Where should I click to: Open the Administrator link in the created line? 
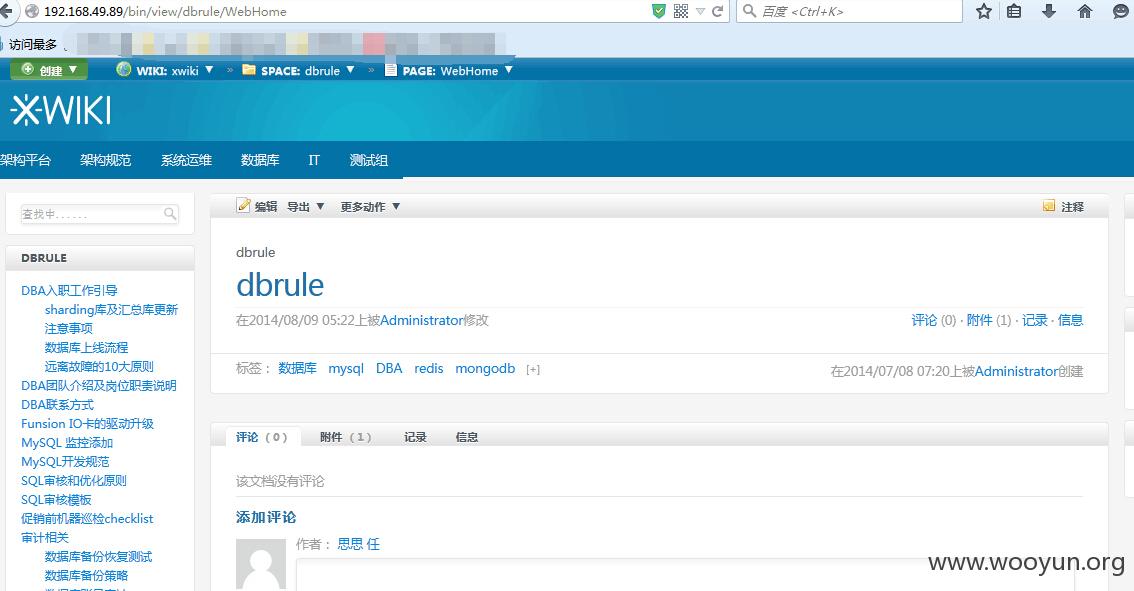[1016, 371]
